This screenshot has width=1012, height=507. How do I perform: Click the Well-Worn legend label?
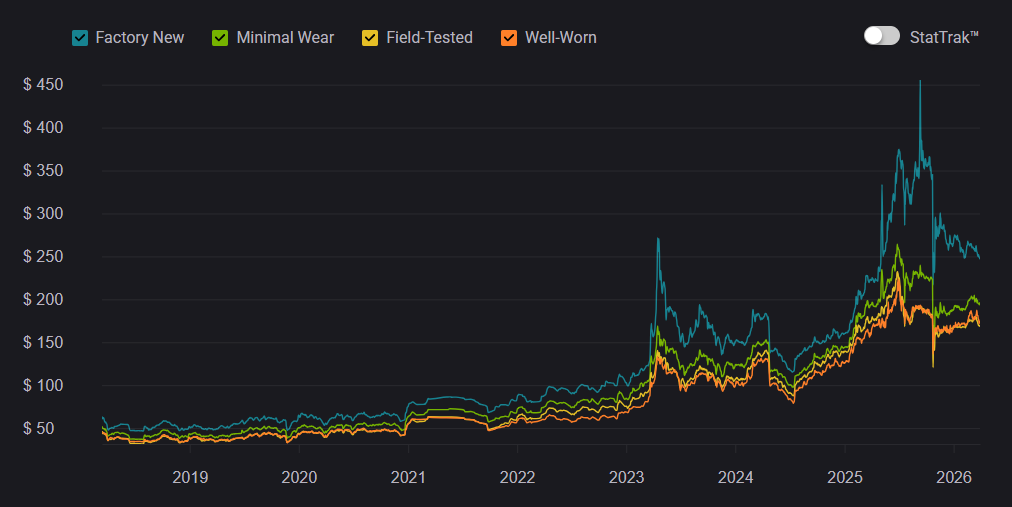561,38
